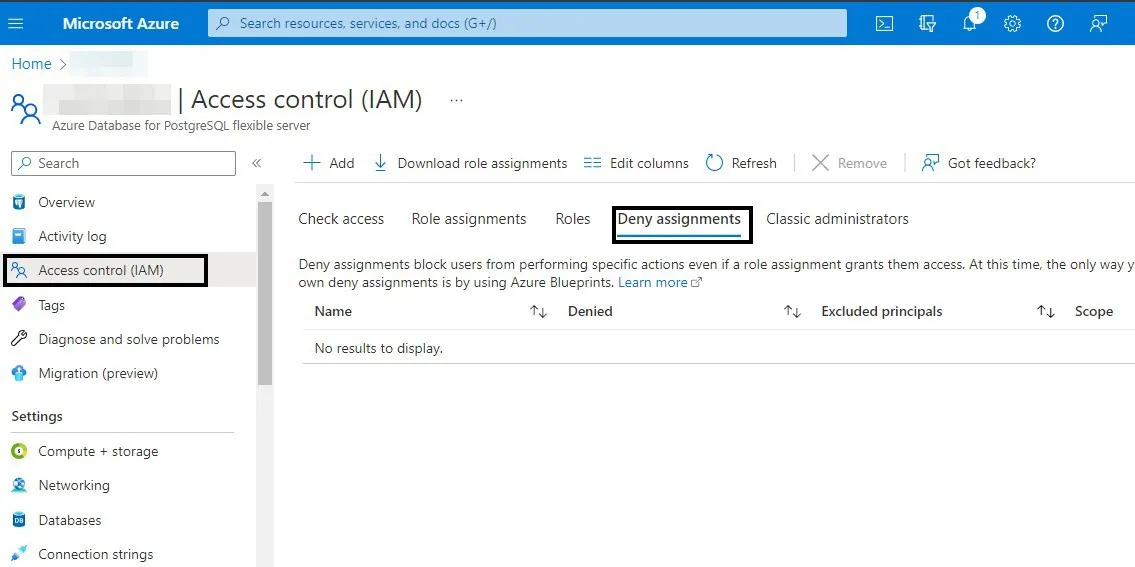Open Diagnose and solve problems

pyautogui.click(x=129, y=339)
